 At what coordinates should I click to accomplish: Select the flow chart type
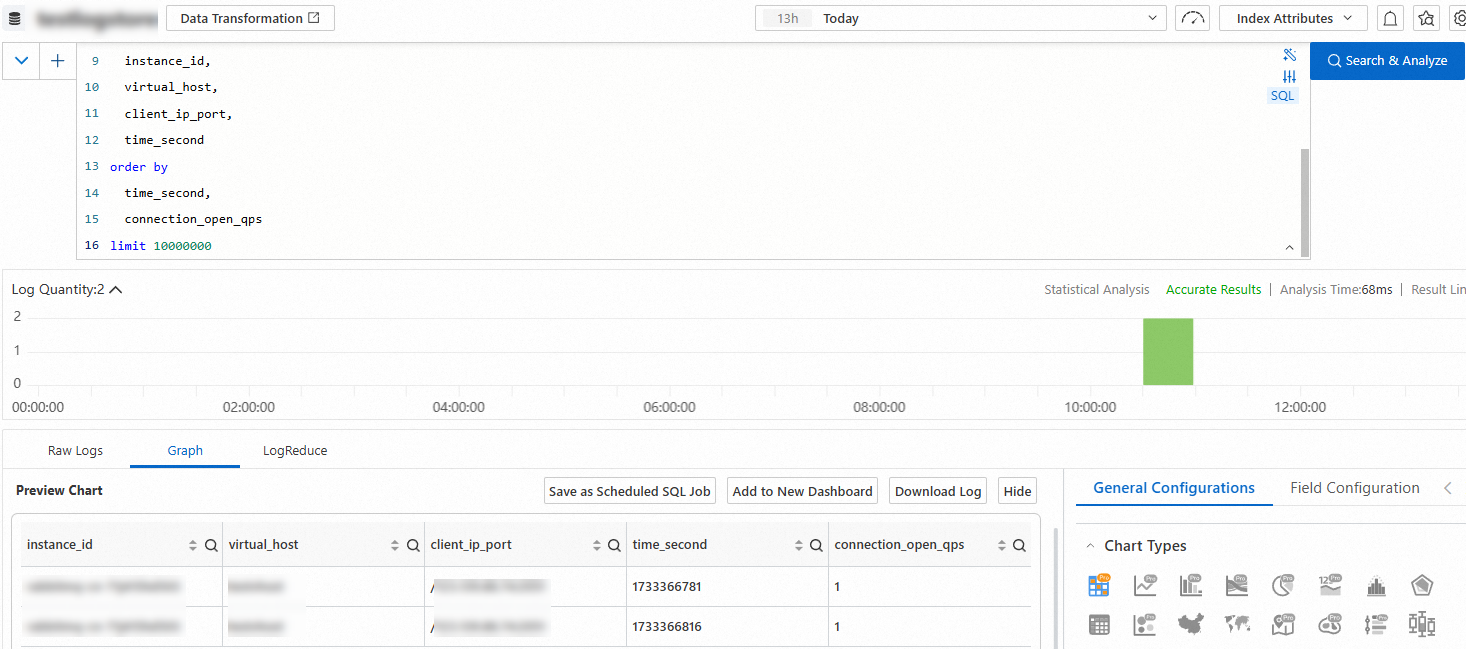coord(1237,585)
